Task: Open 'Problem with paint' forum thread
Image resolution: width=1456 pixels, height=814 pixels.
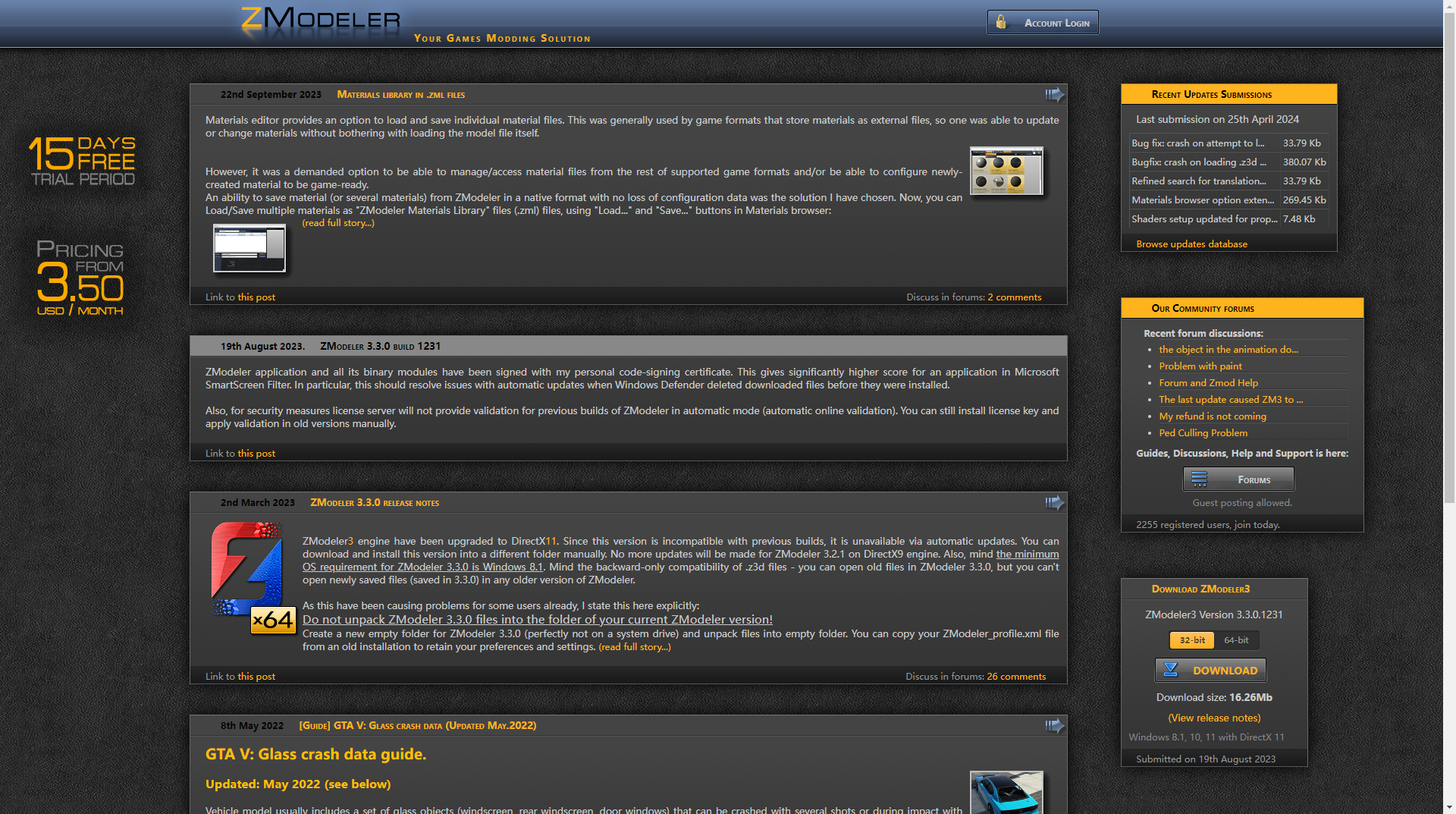Action: (x=1200, y=366)
